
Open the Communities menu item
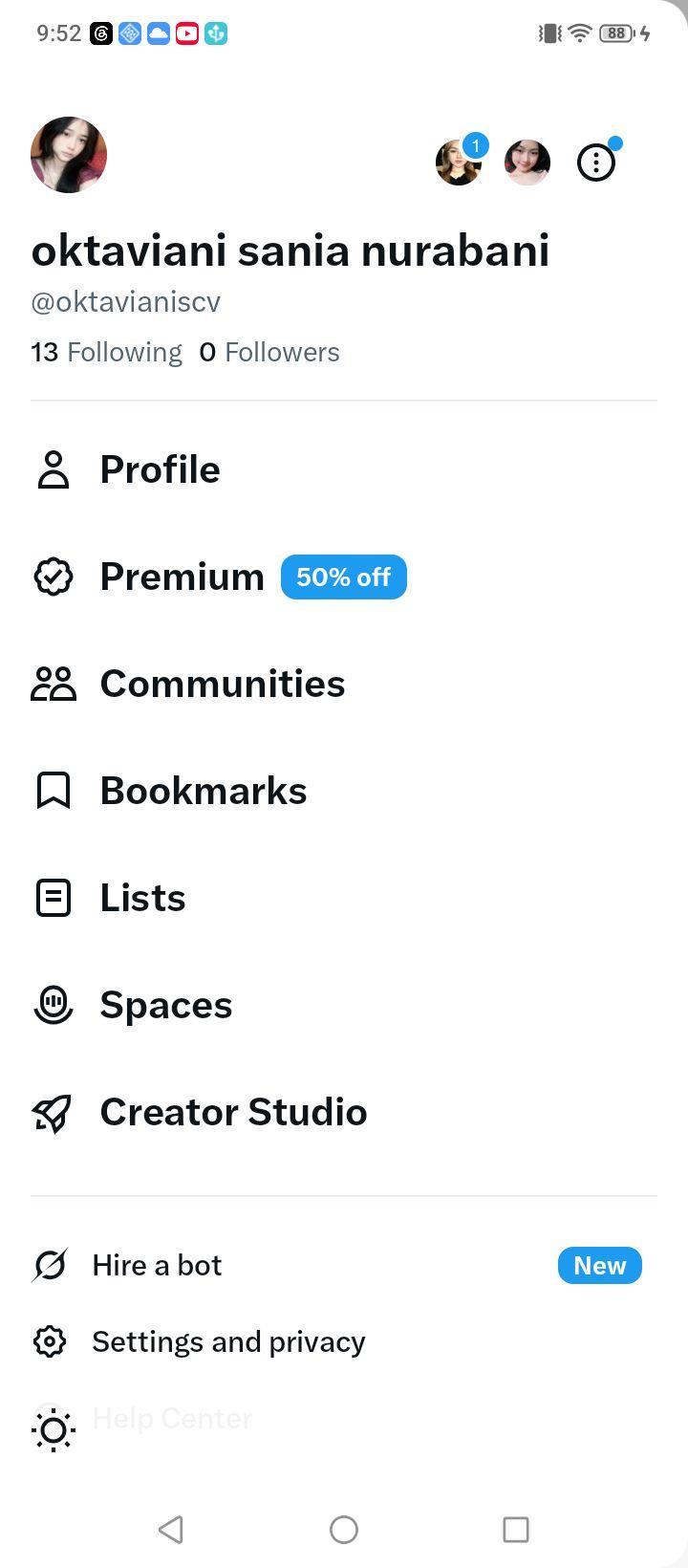point(344,685)
